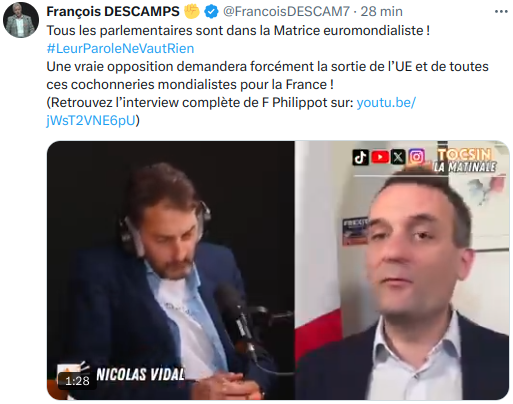Click the Nicolas Vidal name caption

pos(140,374)
